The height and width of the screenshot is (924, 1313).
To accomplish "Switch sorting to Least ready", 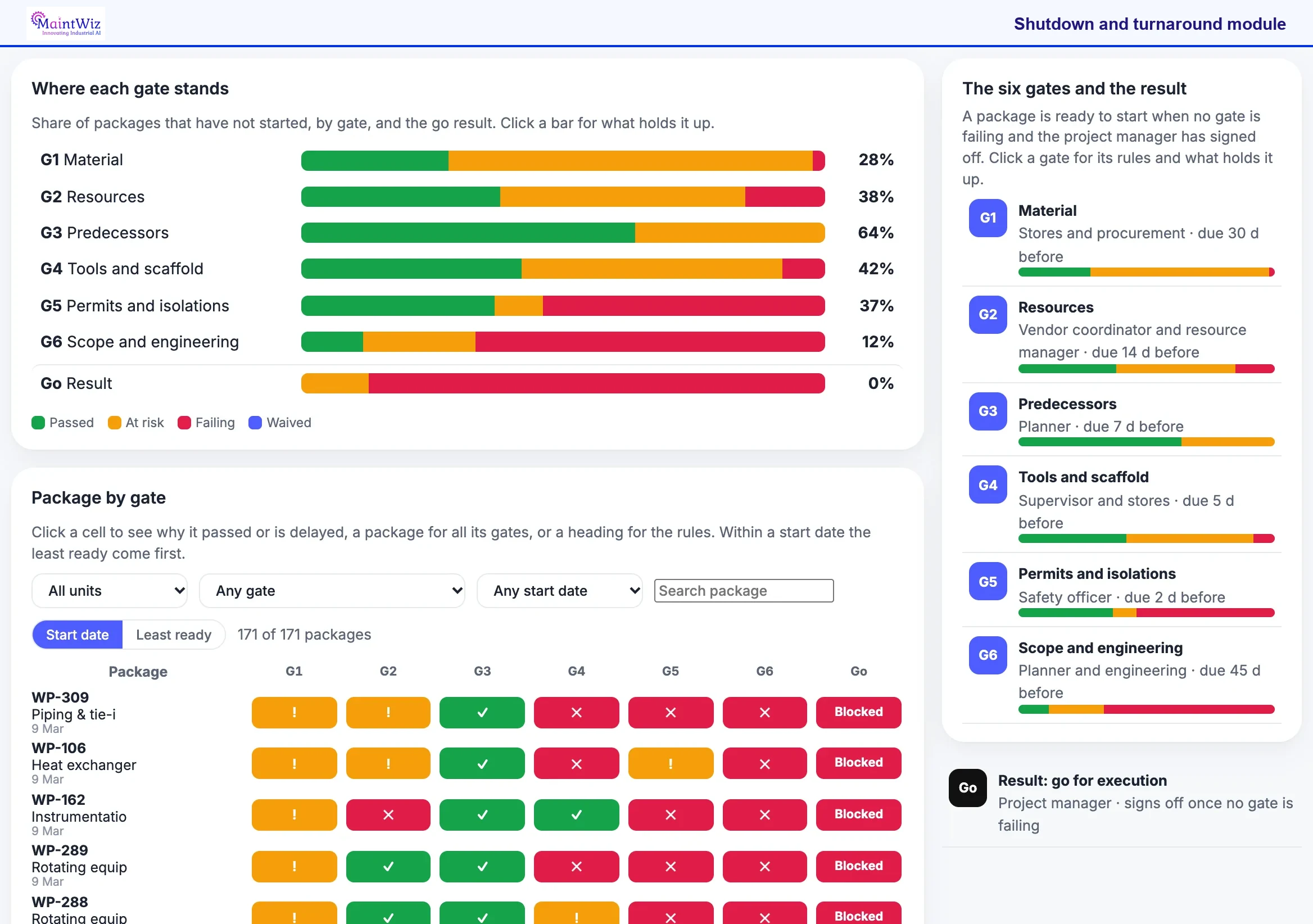I will click(x=174, y=635).
